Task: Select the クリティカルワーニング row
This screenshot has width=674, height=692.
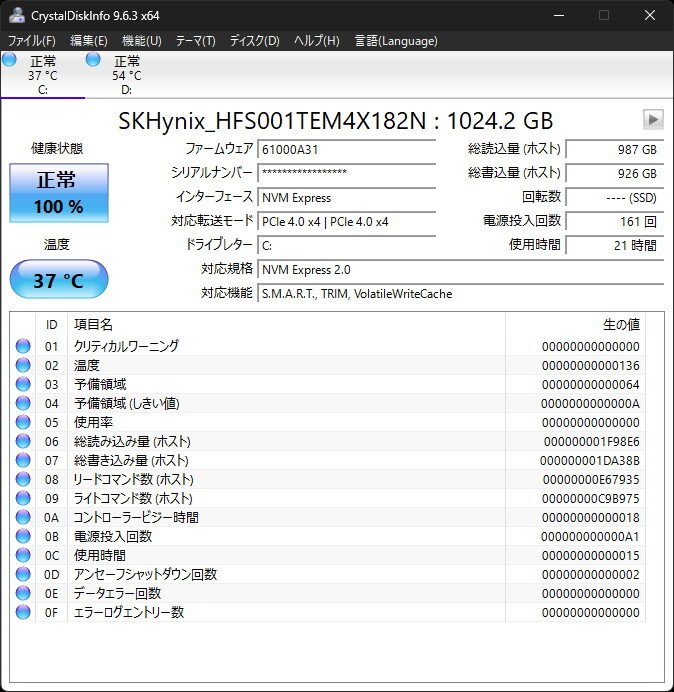Action: [328, 346]
